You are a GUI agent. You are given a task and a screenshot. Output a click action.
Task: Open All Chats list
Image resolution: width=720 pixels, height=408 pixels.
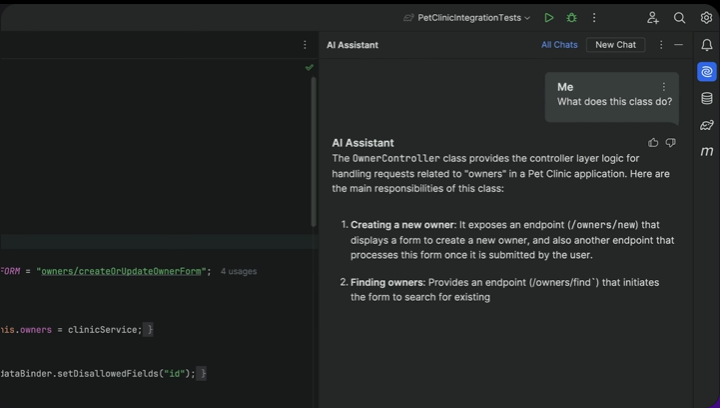tap(559, 45)
